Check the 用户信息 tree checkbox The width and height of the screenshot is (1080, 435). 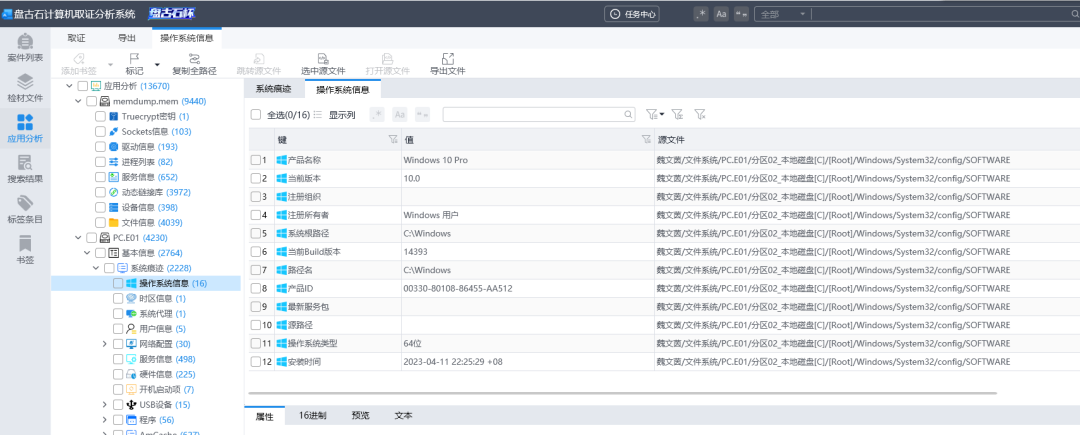click(x=118, y=328)
